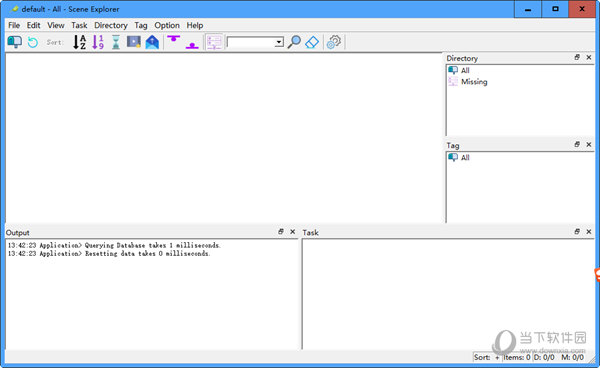This screenshot has height=368, width=600.
Task: Click the 'Querying Database' output log line
Action: (x=114, y=245)
